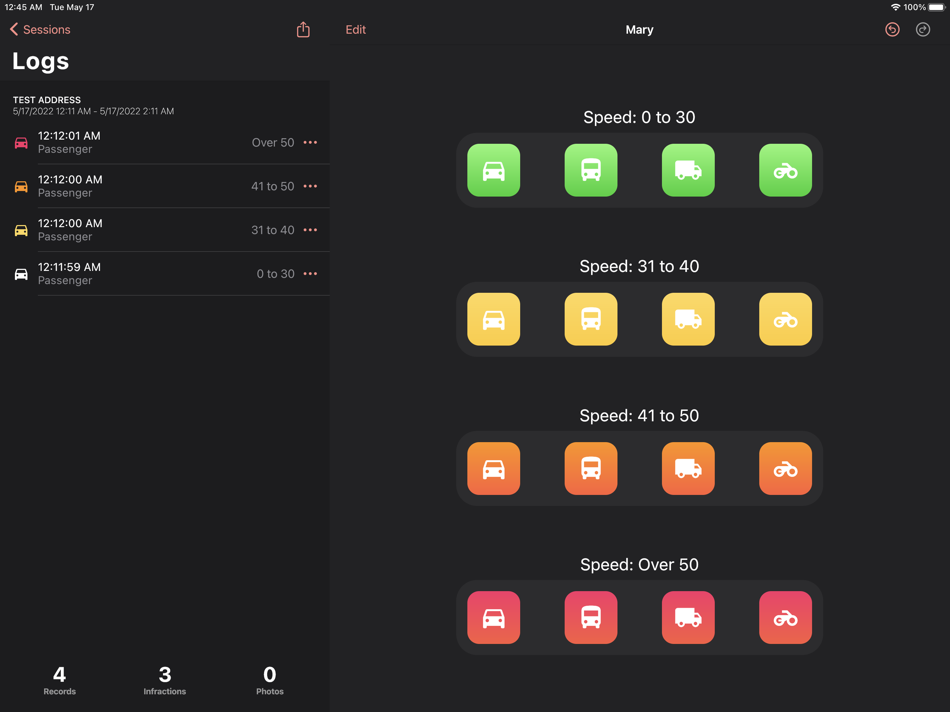Tap the share icon above Logs
Viewport: 950px width, 712px height.
tap(303, 29)
